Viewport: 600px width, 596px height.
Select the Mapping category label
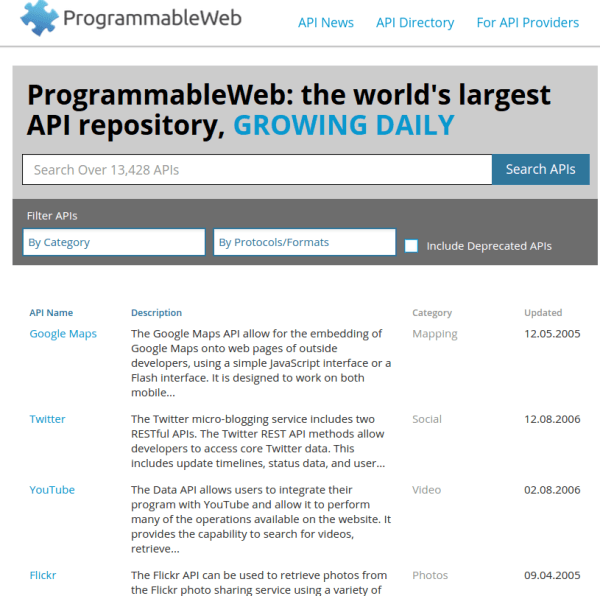pyautogui.click(x=435, y=334)
